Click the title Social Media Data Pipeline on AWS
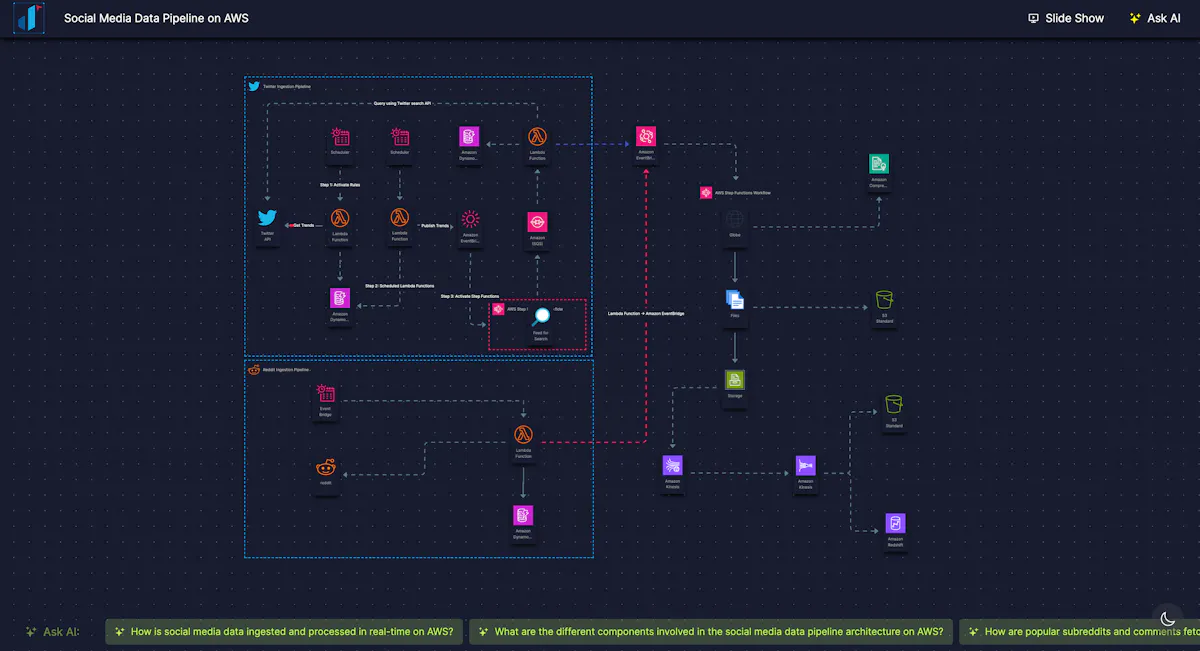Screen dimensions: 1200x651 tap(156, 18)
